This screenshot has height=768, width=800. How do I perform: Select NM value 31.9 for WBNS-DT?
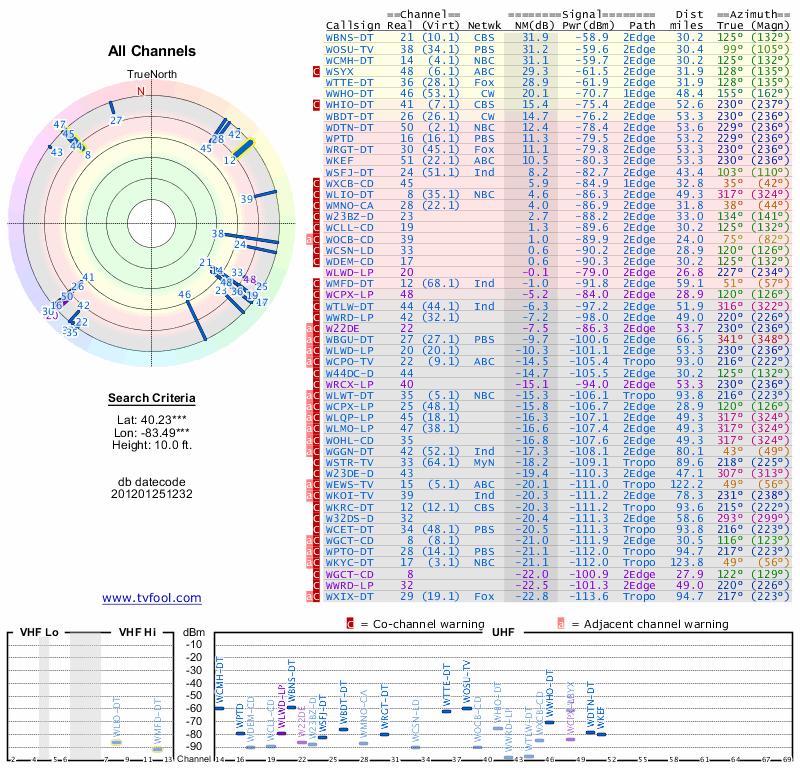click(535, 38)
